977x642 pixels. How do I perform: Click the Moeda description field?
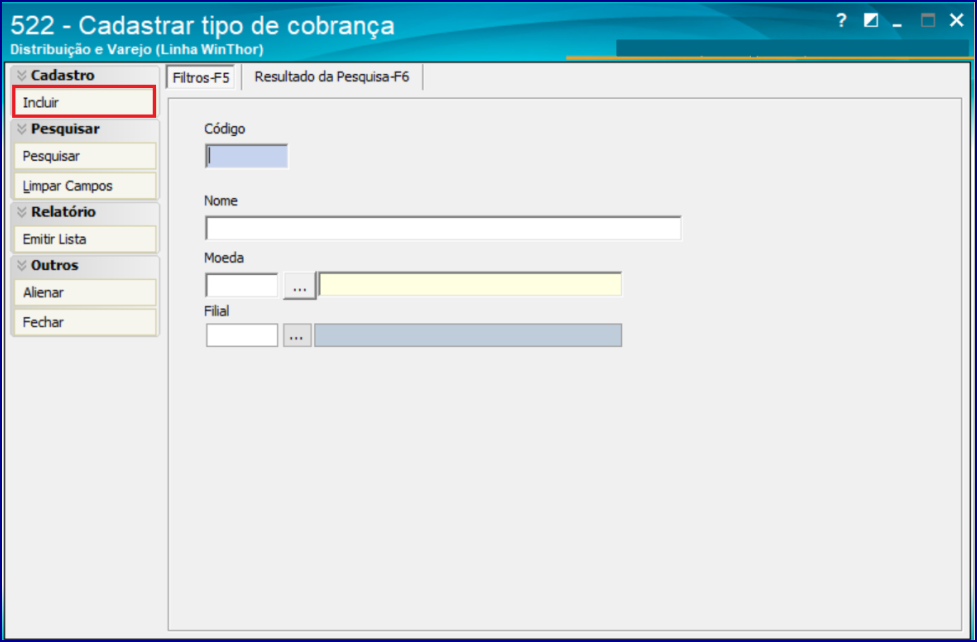470,284
